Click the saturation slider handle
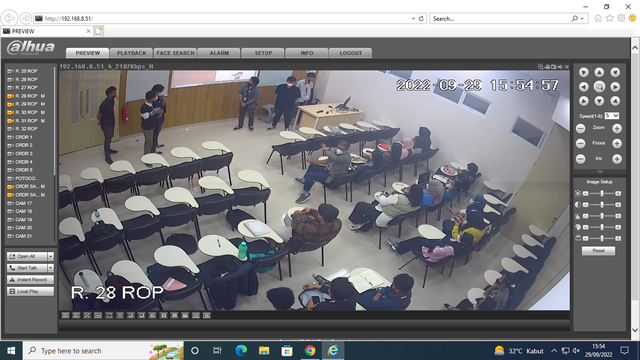This screenshot has width=640, height=360. [602, 216]
